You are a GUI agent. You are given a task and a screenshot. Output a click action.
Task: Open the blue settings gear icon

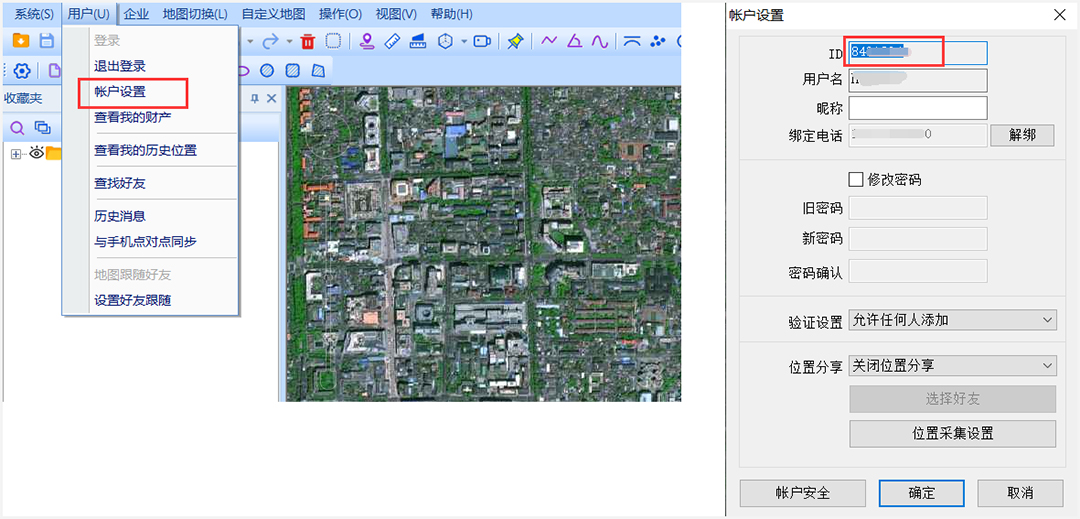click(x=22, y=70)
